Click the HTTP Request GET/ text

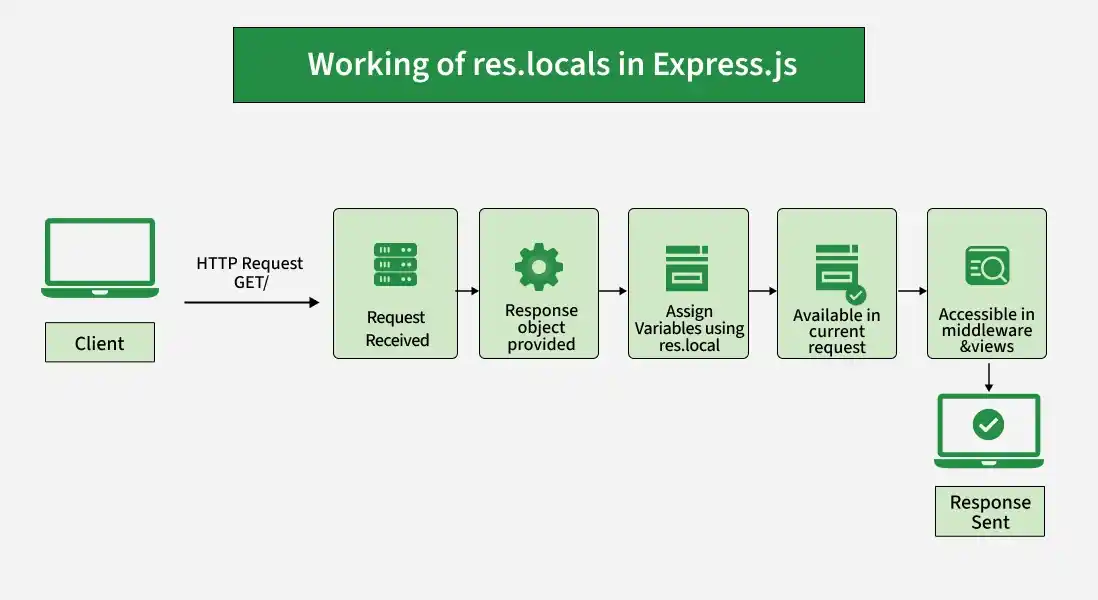tap(250, 272)
